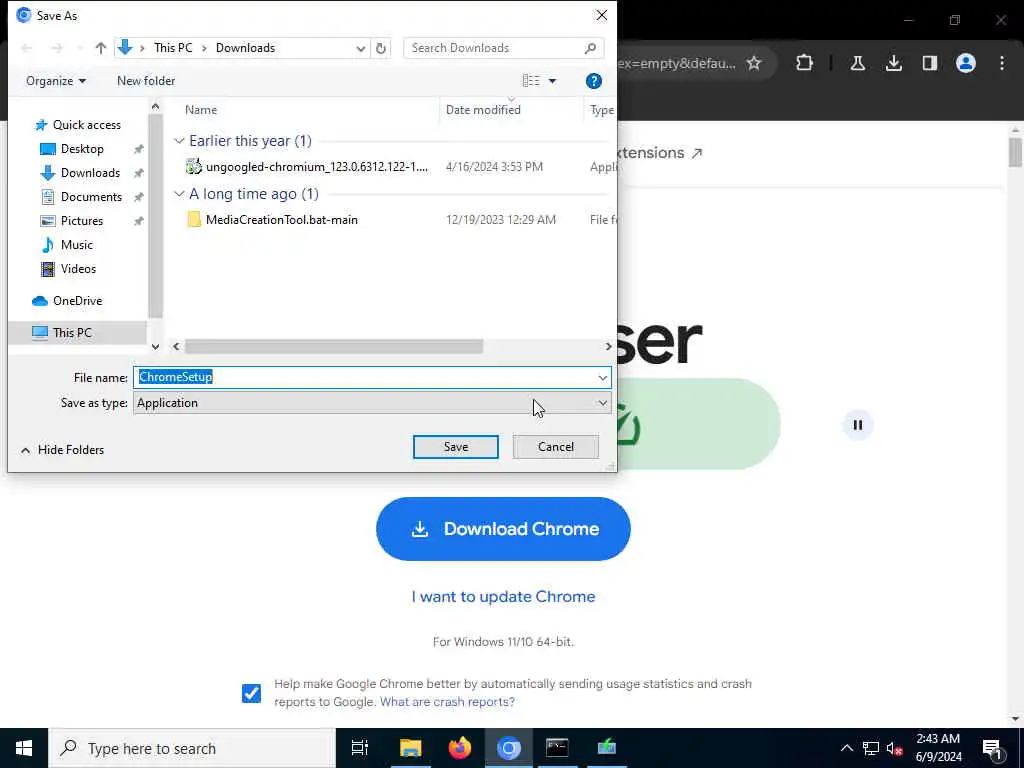Select Desktop in navigation pane
Screen dimensions: 1024x768
[72, 149]
